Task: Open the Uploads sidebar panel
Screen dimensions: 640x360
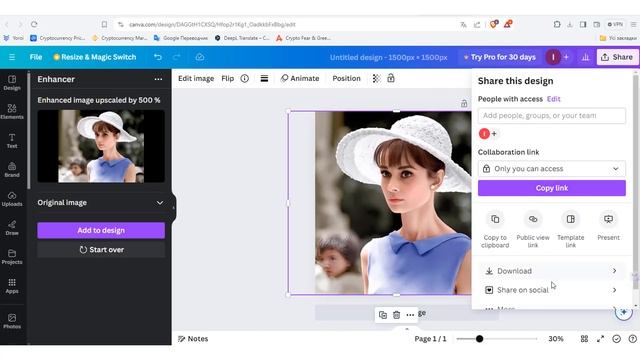Action: pyautogui.click(x=12, y=199)
